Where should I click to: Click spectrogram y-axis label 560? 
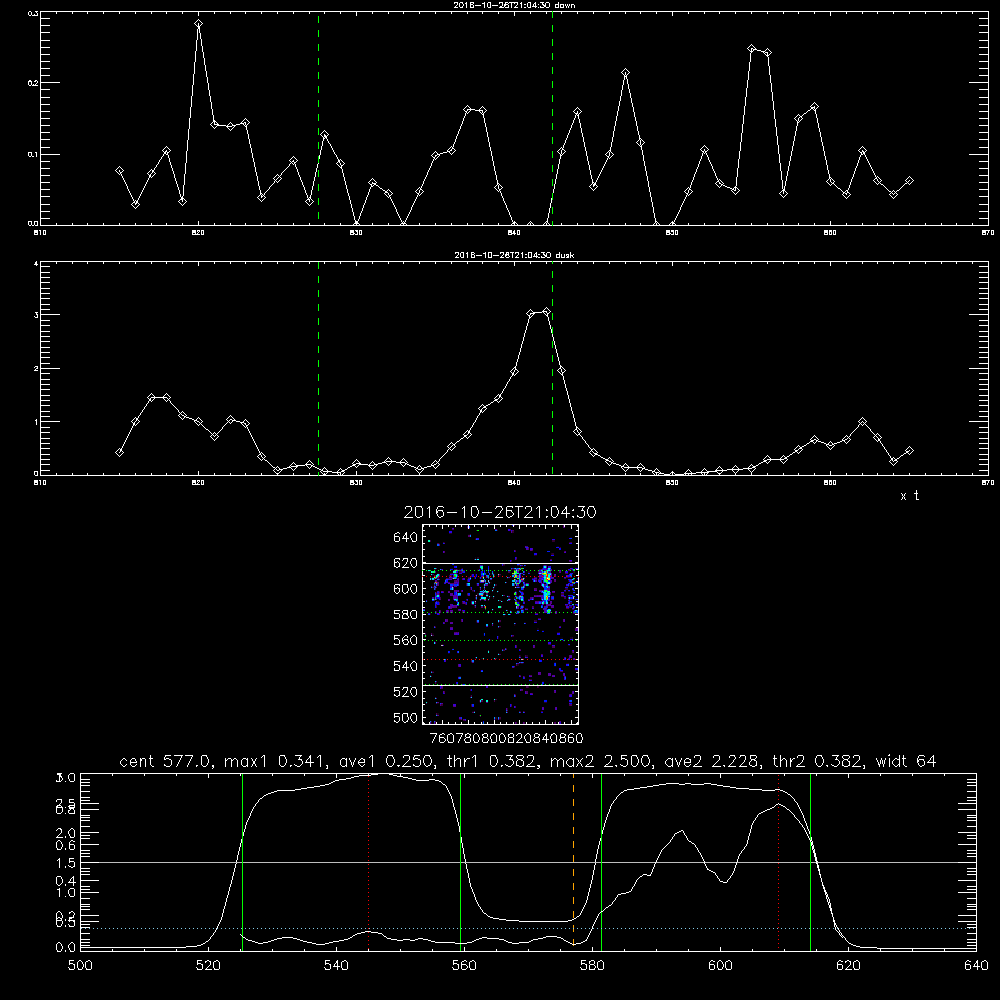(406, 640)
